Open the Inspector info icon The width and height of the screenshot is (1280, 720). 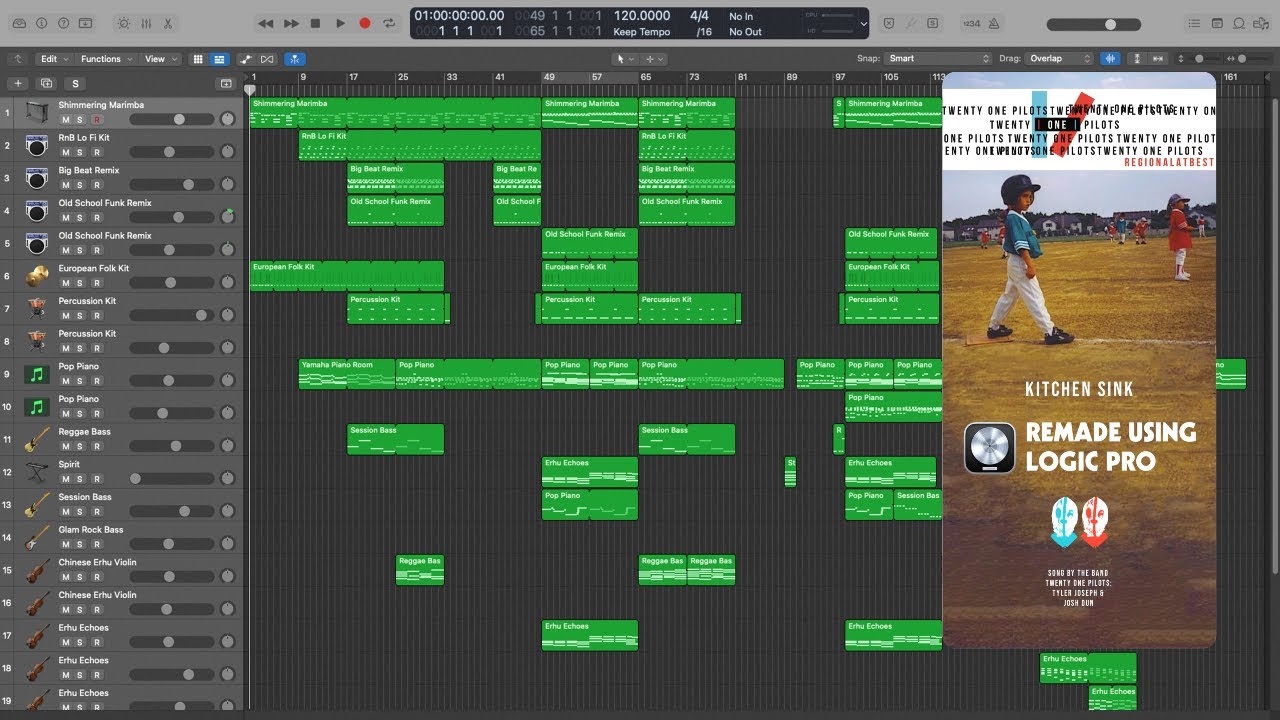[40, 23]
